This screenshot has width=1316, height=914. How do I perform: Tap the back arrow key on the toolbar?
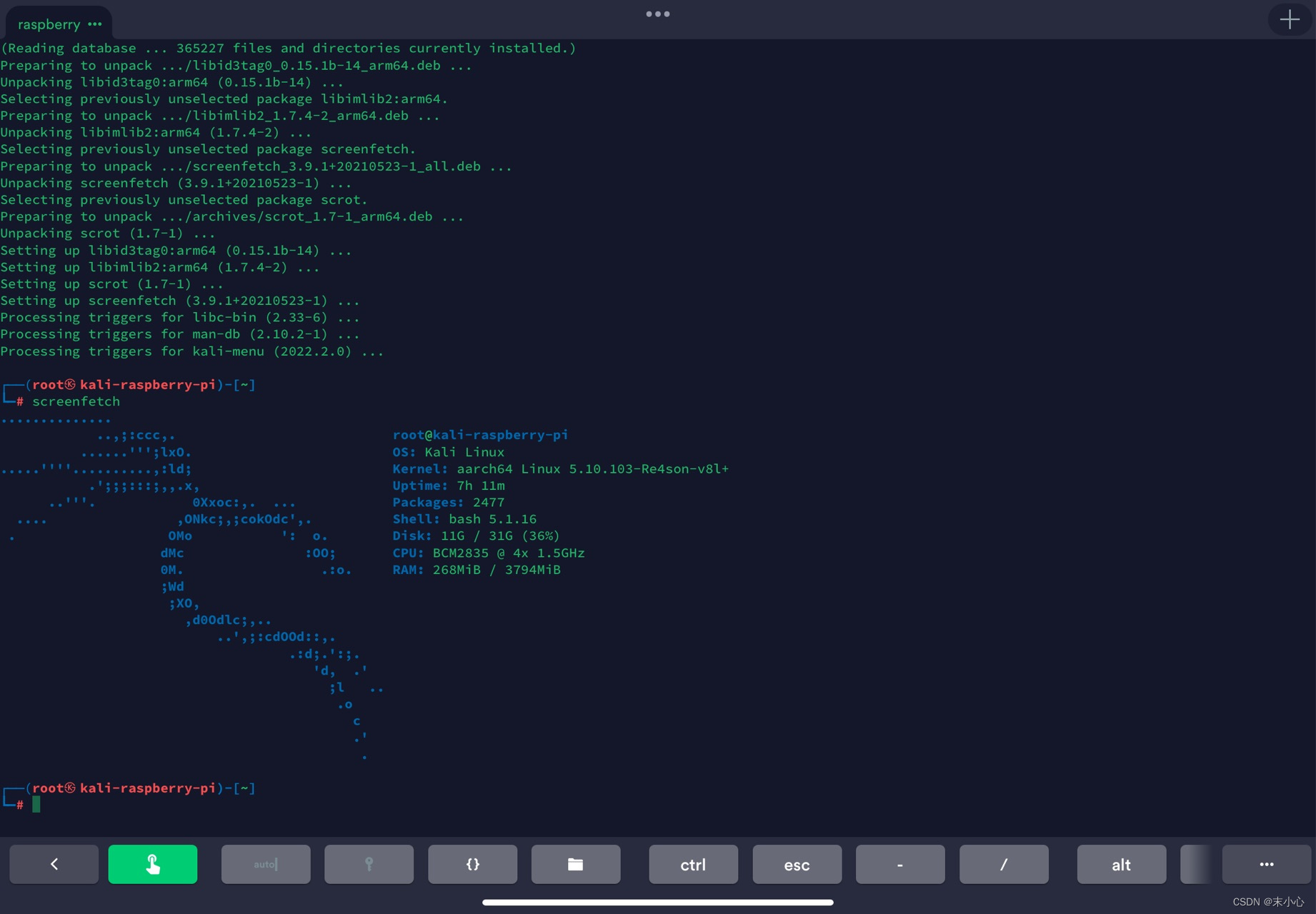pyautogui.click(x=54, y=864)
